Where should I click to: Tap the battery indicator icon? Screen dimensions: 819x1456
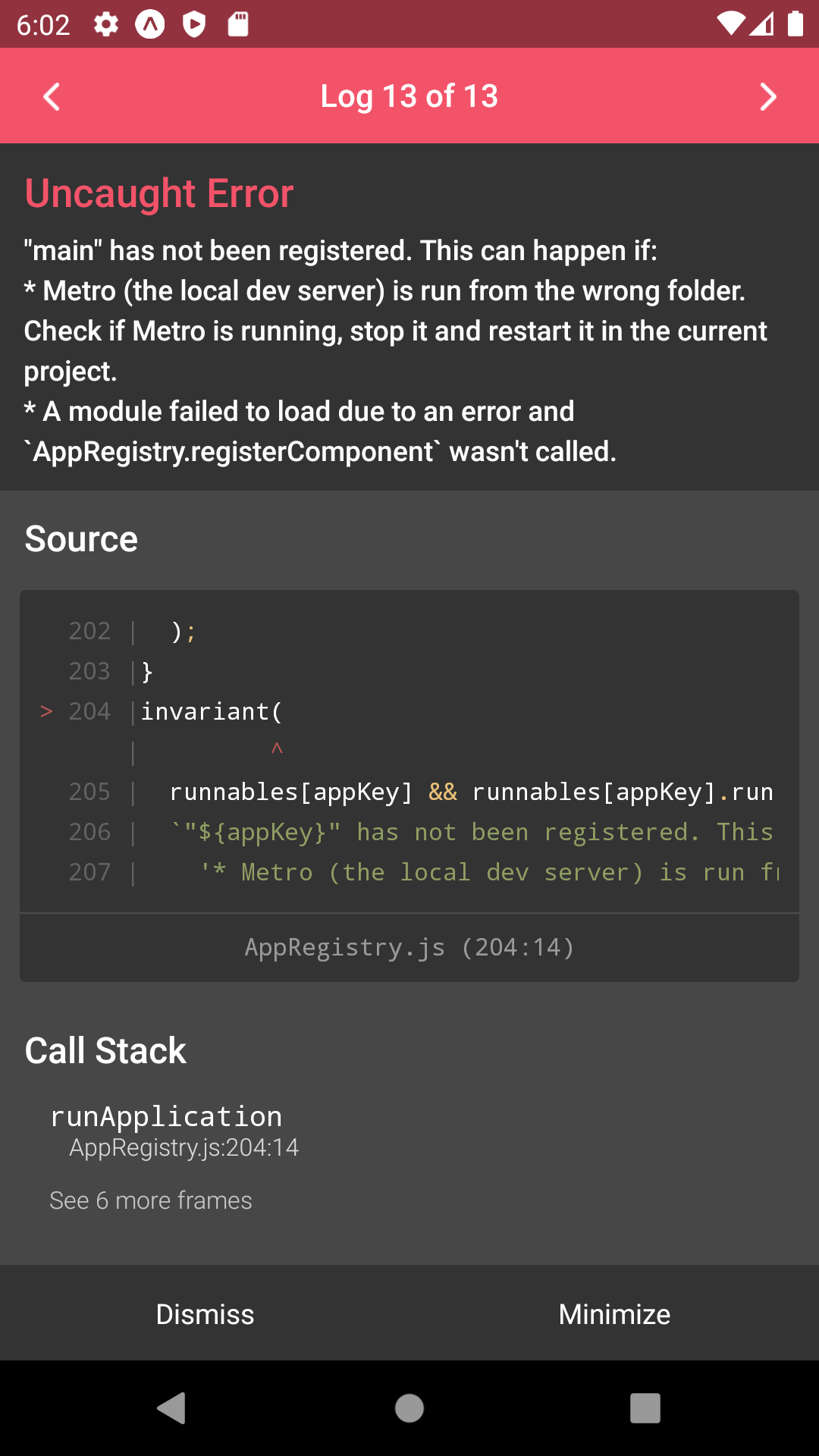(795, 24)
